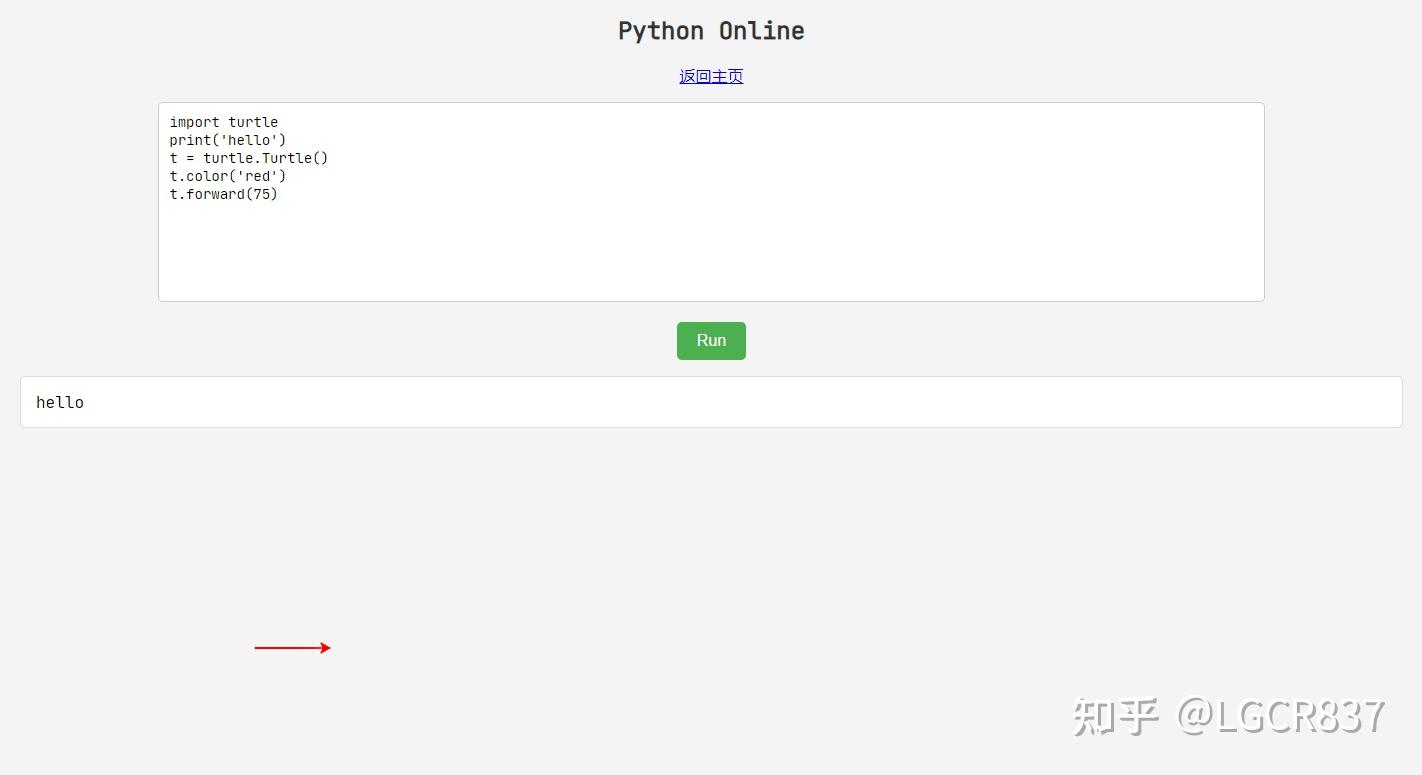Click the red arrow drawing on canvas
The image size is (1422, 775).
pos(293,647)
